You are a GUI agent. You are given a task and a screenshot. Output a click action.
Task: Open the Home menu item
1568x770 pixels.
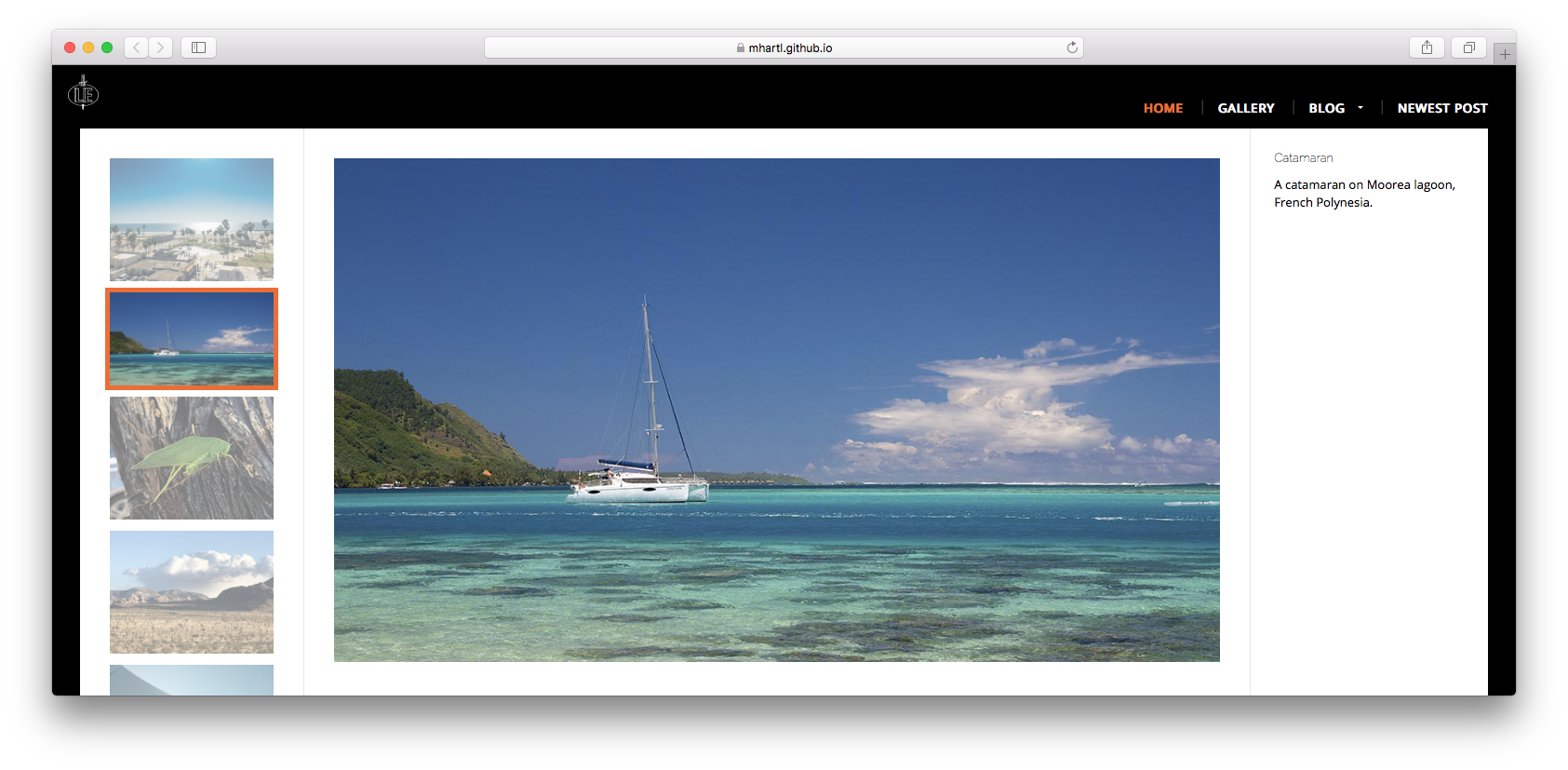point(1163,108)
